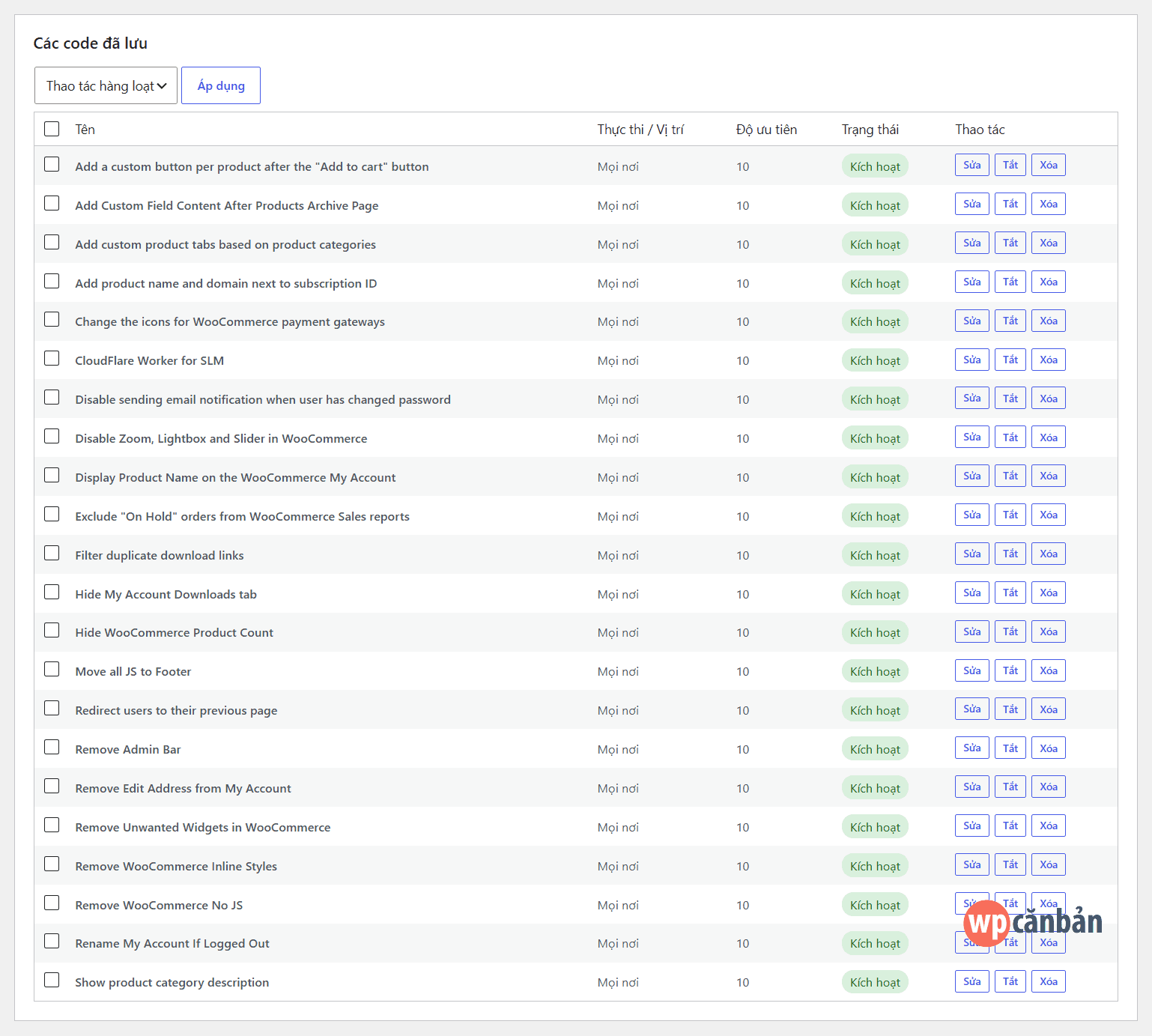Click 'Kích hoạt' status badge for 'CloudFlare Worker for SLM'
Screen dimensions: 1152x1036
tap(875, 360)
